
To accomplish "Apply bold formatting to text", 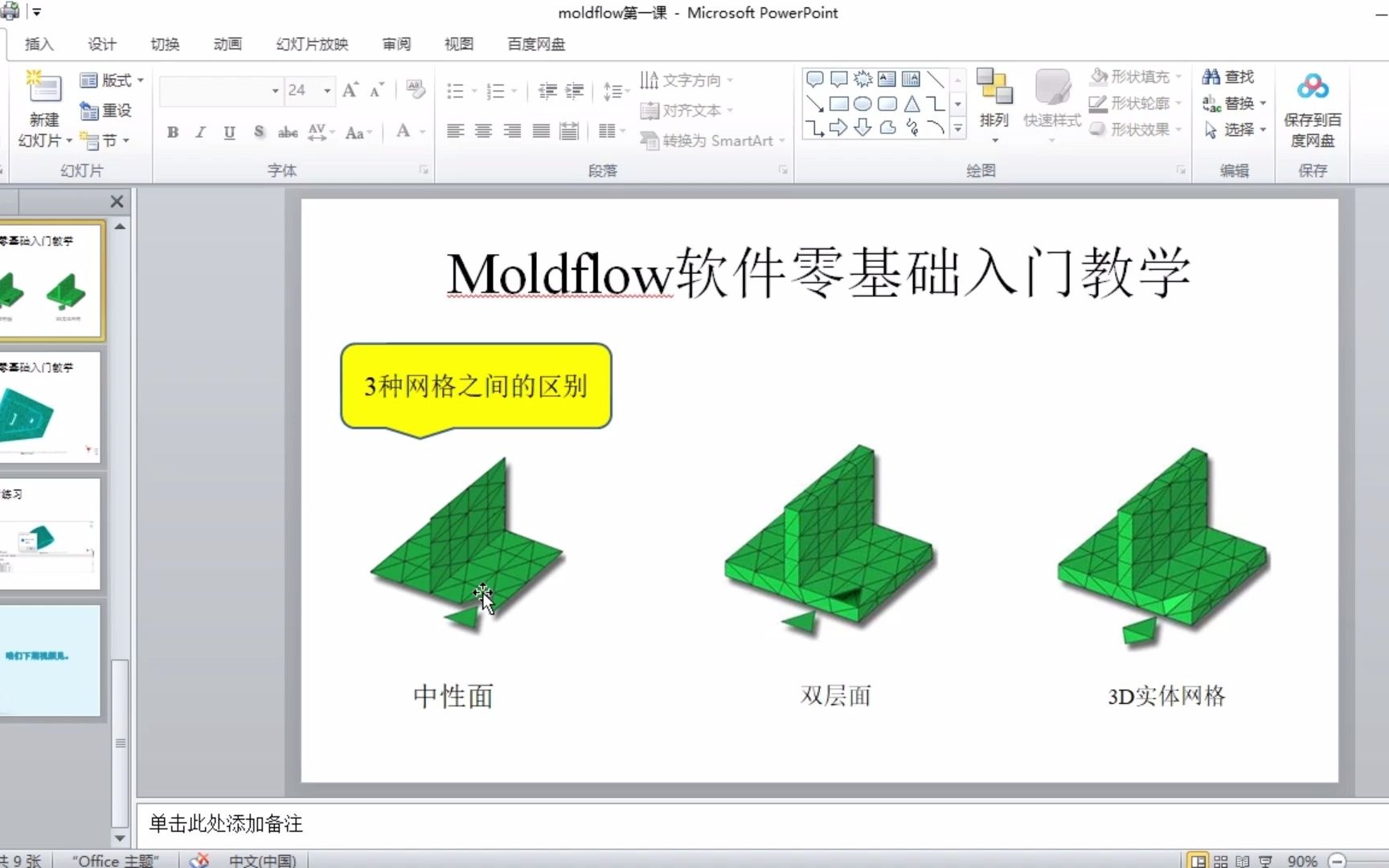I will 172,133.
